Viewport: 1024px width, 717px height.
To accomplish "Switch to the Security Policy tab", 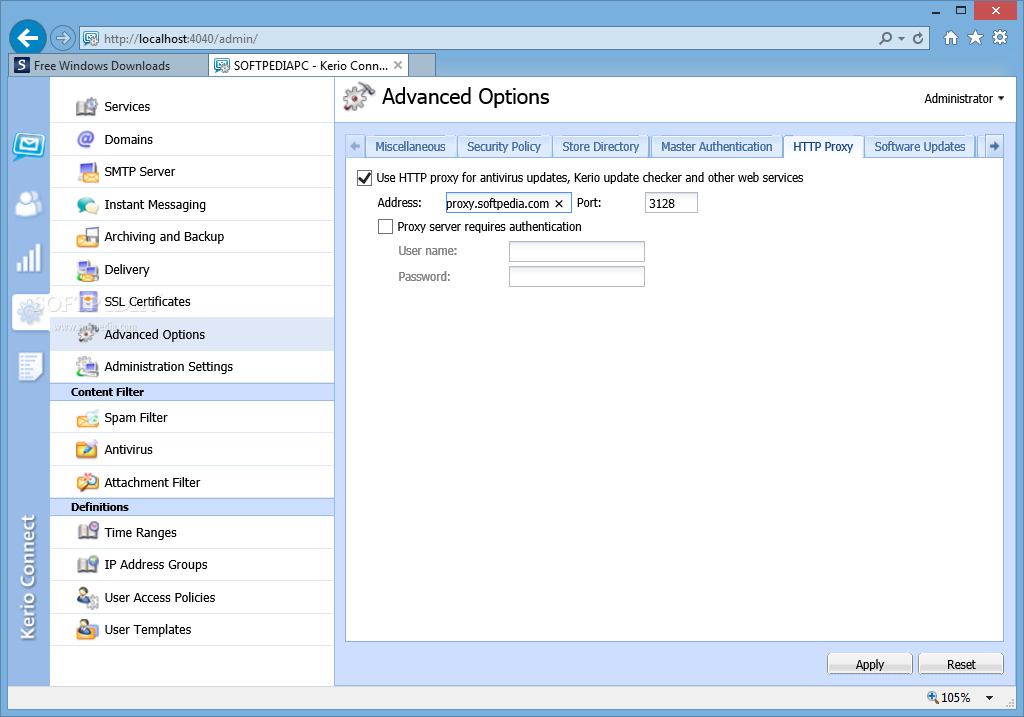I will click(x=504, y=147).
